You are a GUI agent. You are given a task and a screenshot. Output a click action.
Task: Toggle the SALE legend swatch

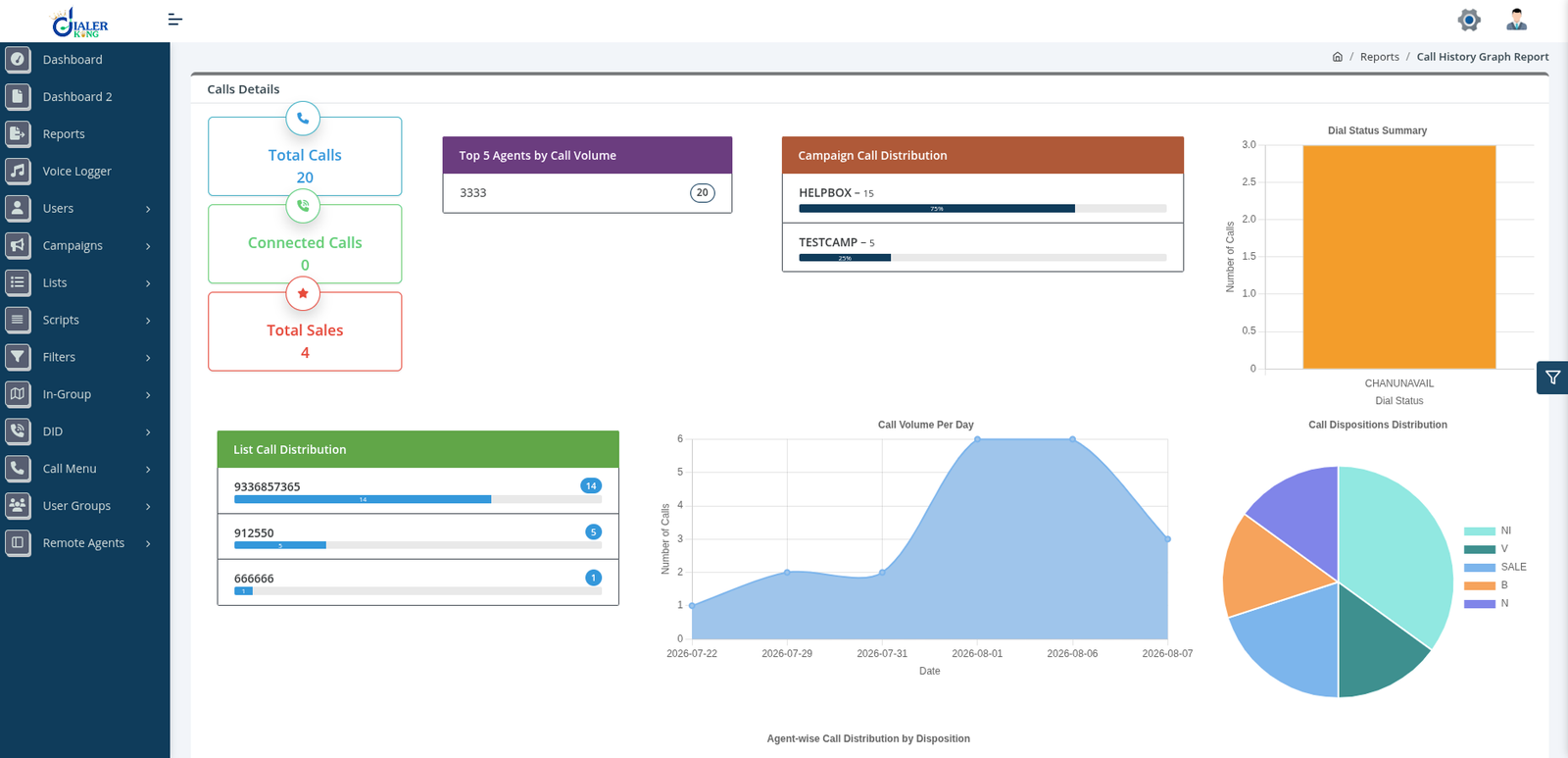click(x=1479, y=568)
